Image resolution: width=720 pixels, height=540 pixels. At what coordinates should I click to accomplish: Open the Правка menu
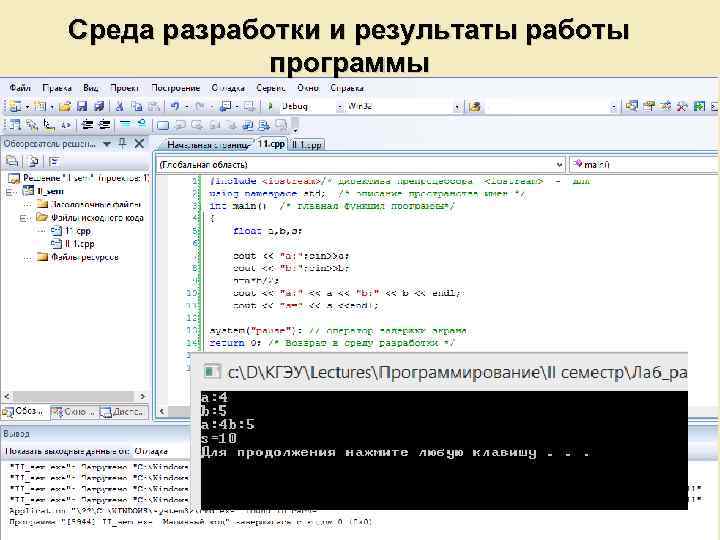click(57, 88)
